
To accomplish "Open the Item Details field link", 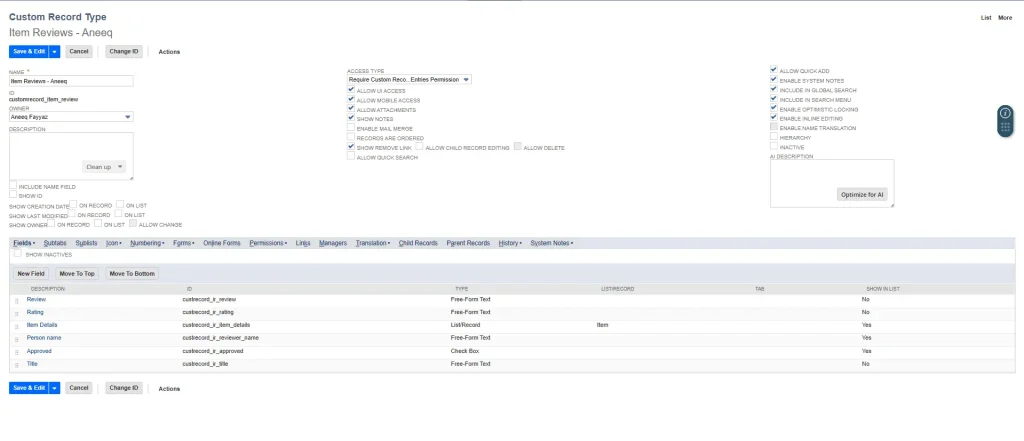I will point(42,325).
